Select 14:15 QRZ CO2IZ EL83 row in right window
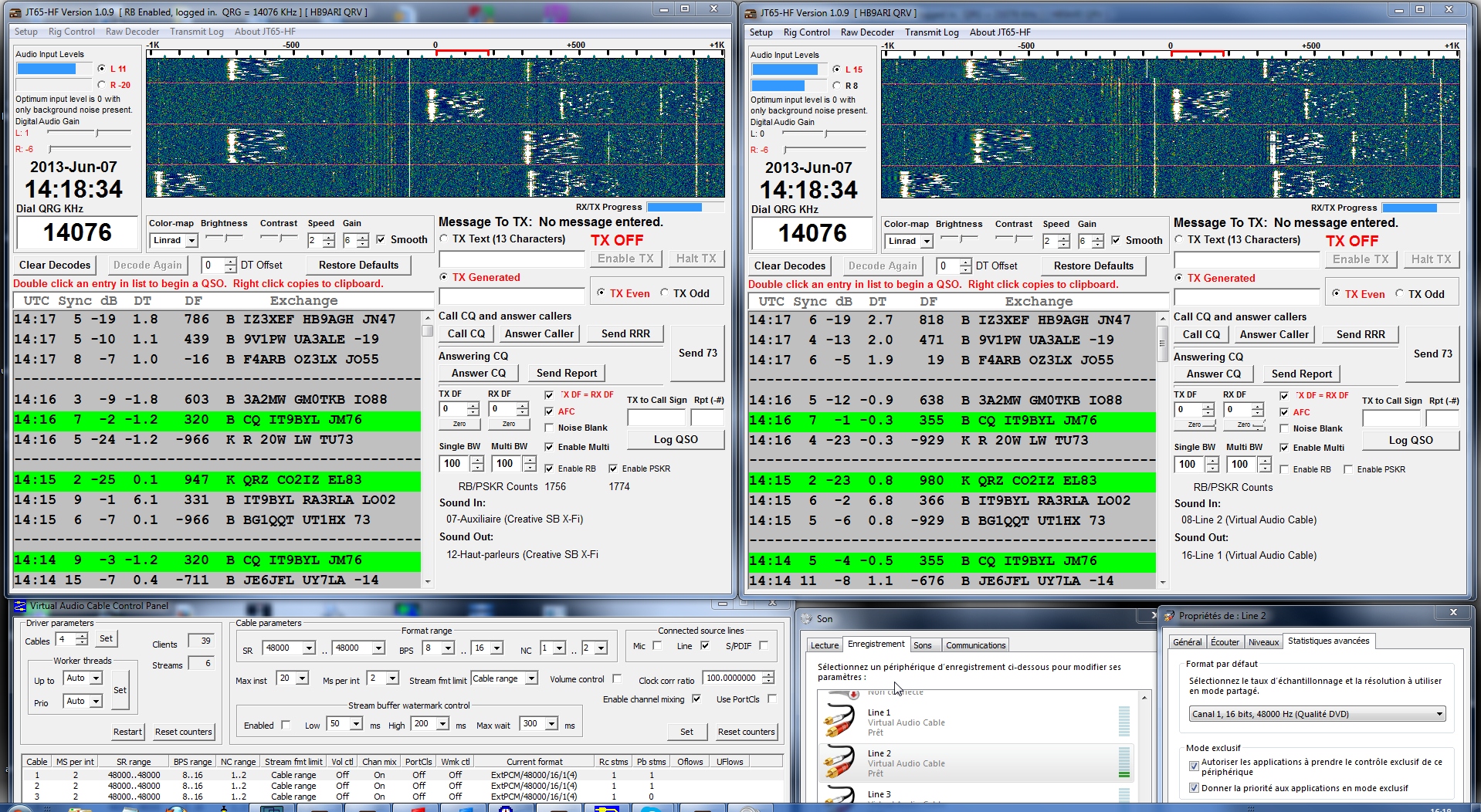1481x812 pixels. coord(952,480)
